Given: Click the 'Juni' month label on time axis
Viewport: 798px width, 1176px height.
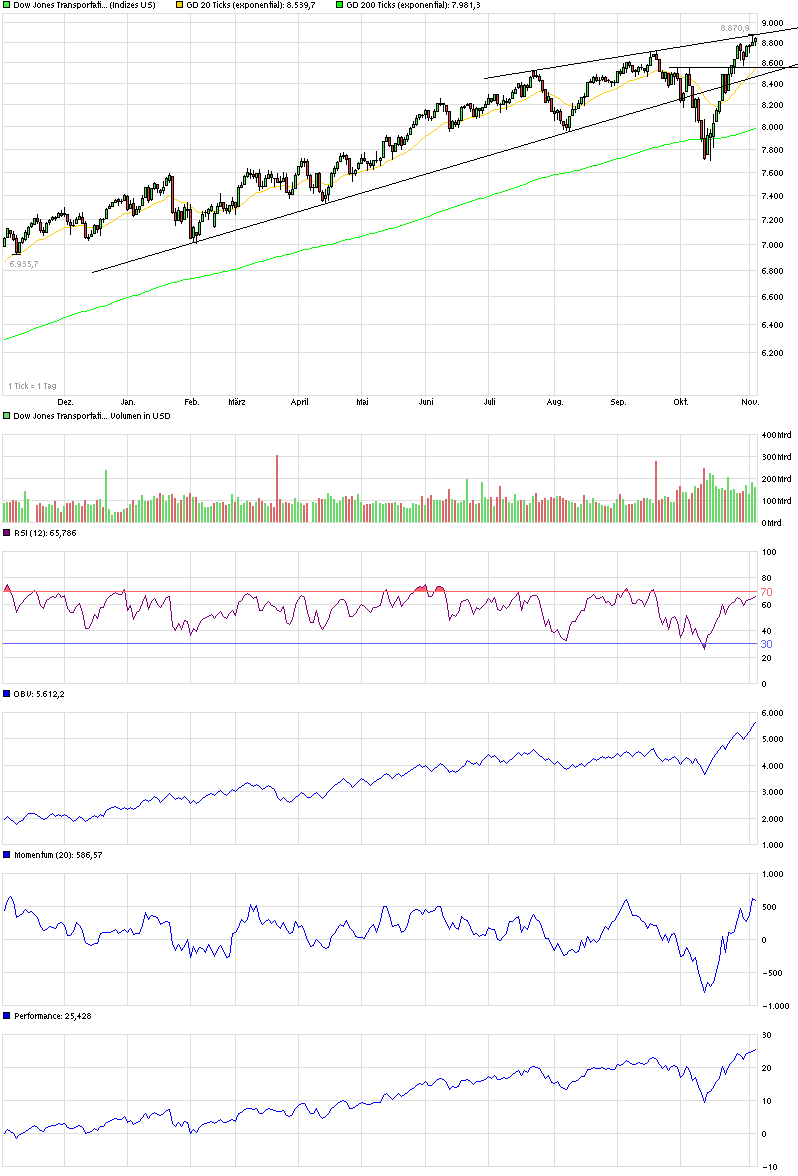Looking at the screenshot, I should tap(426, 402).
